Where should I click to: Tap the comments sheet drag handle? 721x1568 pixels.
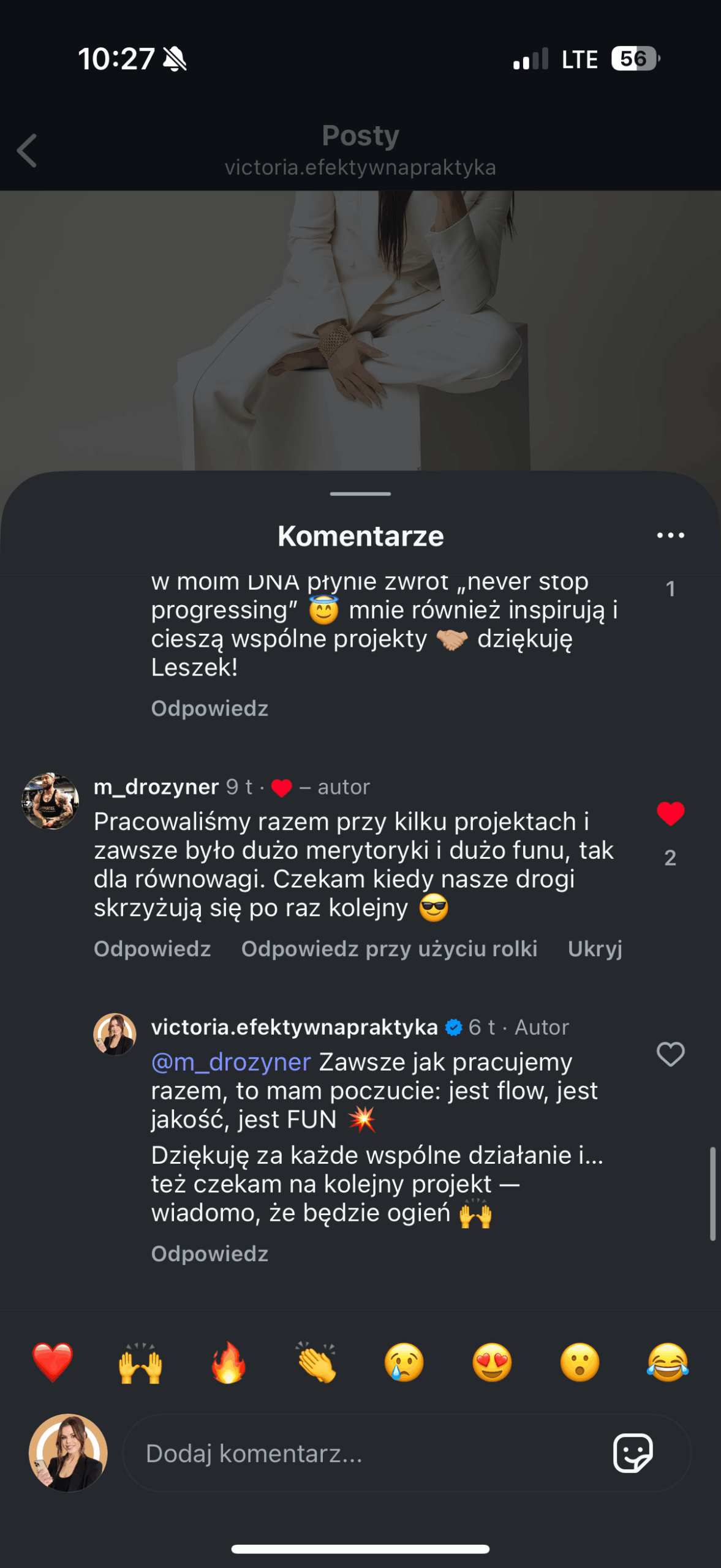pyautogui.click(x=360, y=494)
